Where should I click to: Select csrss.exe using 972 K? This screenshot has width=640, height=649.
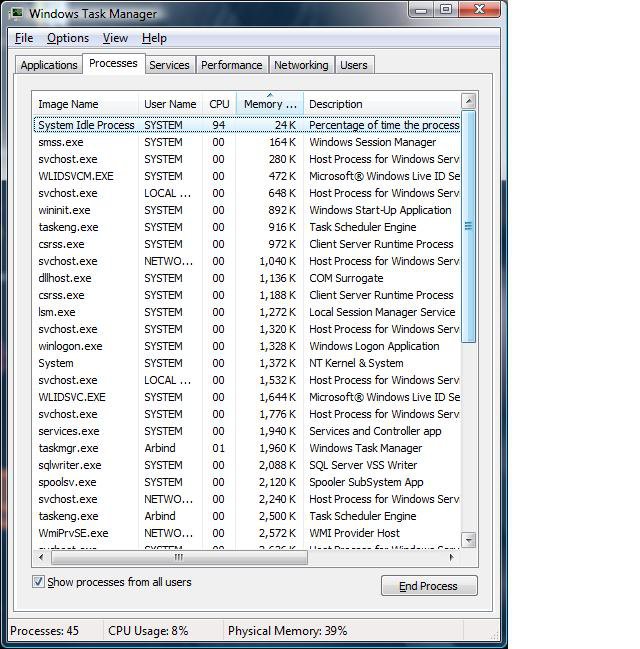coord(247,244)
